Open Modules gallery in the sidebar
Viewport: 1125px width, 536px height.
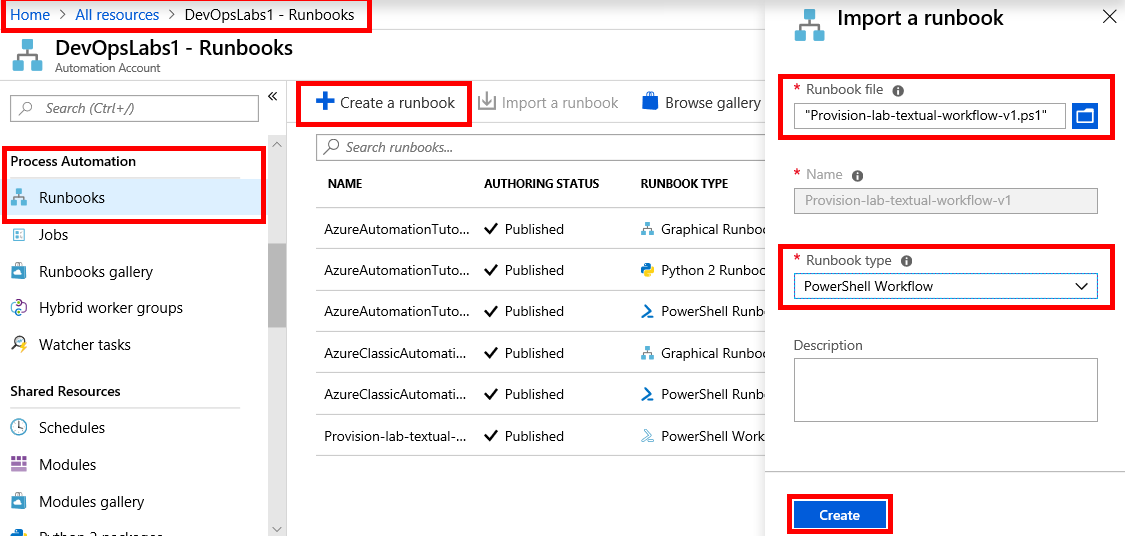[91, 502]
